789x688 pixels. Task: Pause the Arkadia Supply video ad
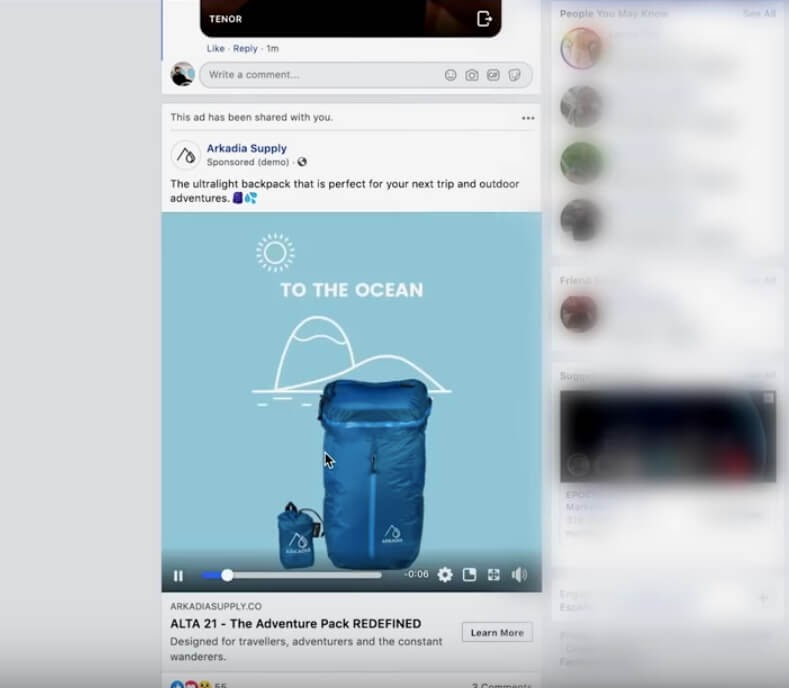[x=178, y=575]
